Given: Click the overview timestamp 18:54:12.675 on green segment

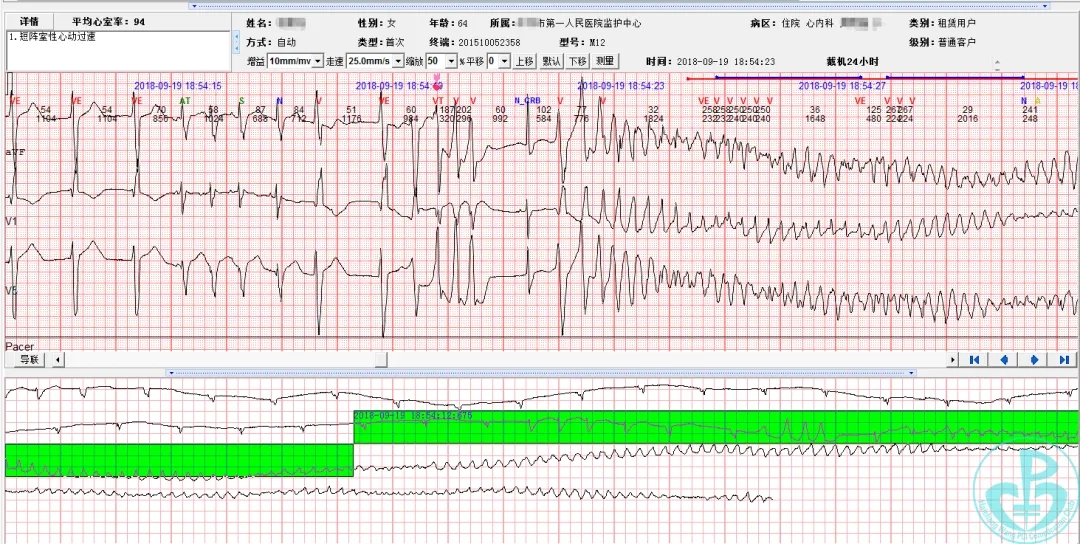Looking at the screenshot, I should pyautogui.click(x=413, y=415).
